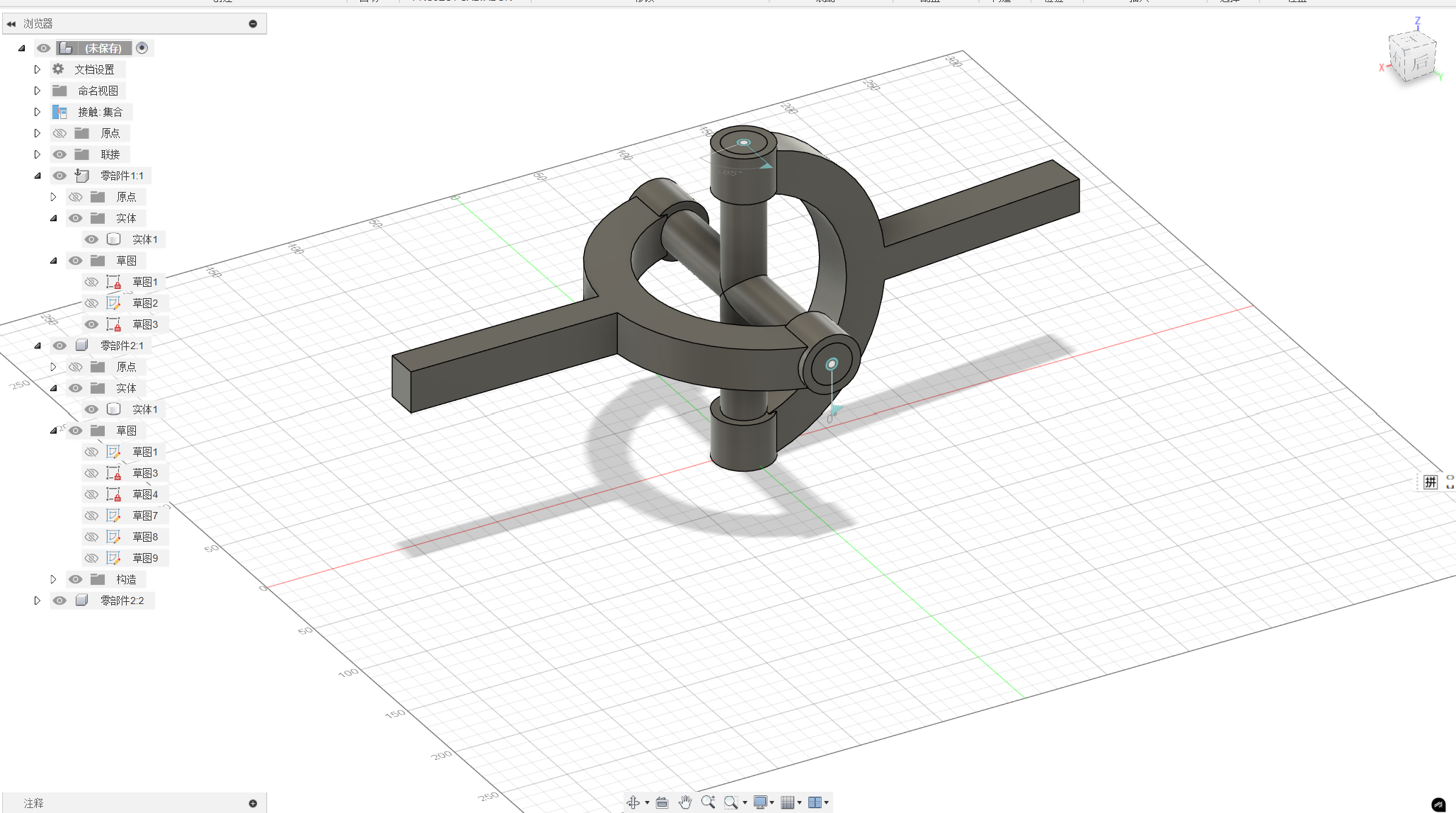Click the top joint marker on the vertical cylinder
The image size is (1456, 813).
pyautogui.click(x=743, y=143)
